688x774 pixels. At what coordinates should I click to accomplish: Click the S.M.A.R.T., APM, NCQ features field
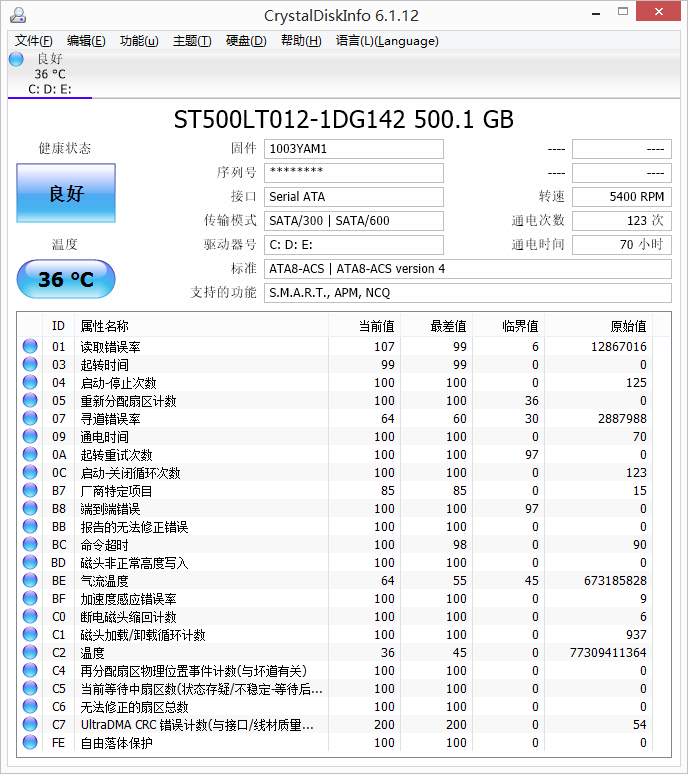[468, 293]
